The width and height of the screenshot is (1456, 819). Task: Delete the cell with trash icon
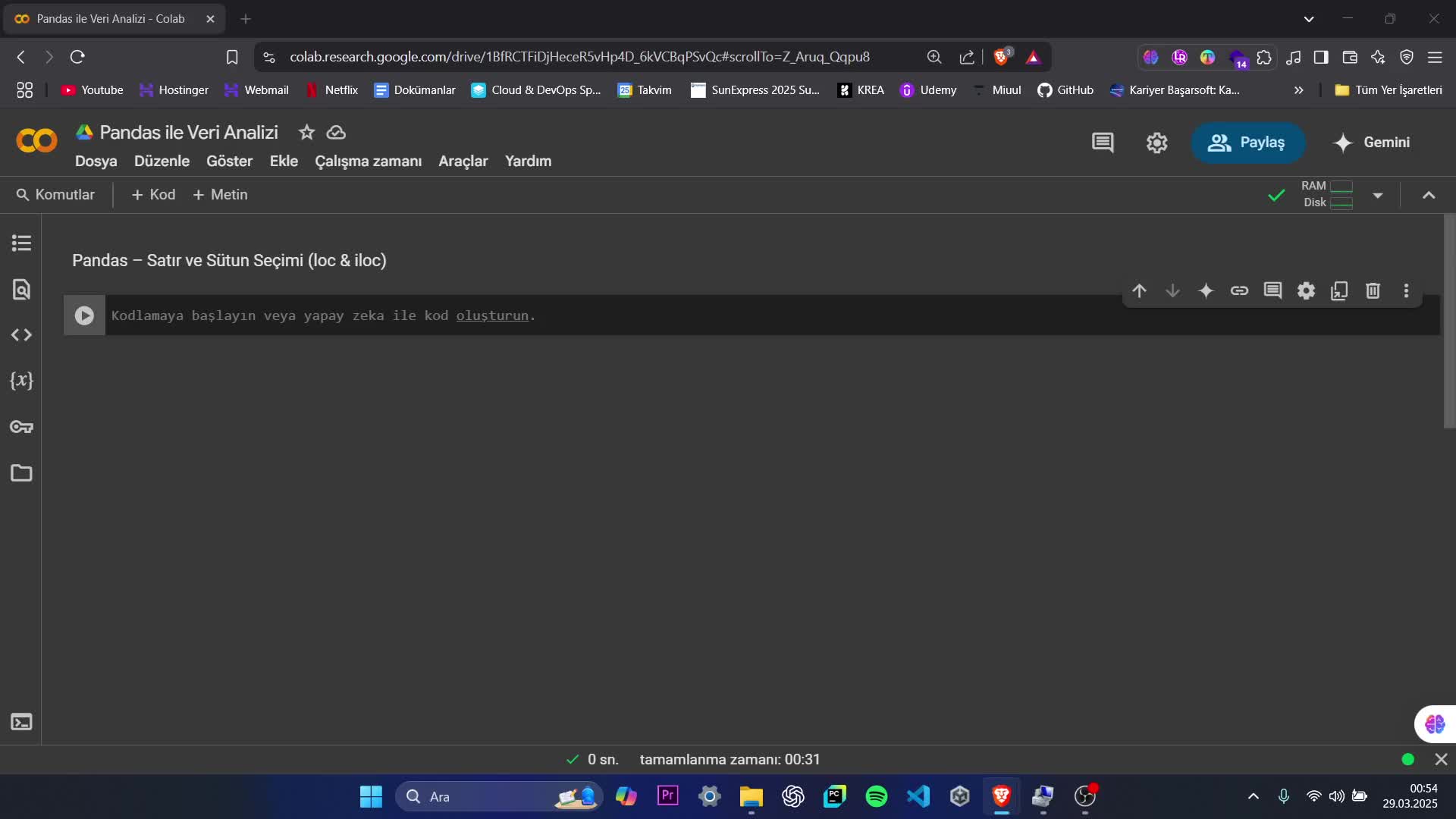click(1373, 291)
